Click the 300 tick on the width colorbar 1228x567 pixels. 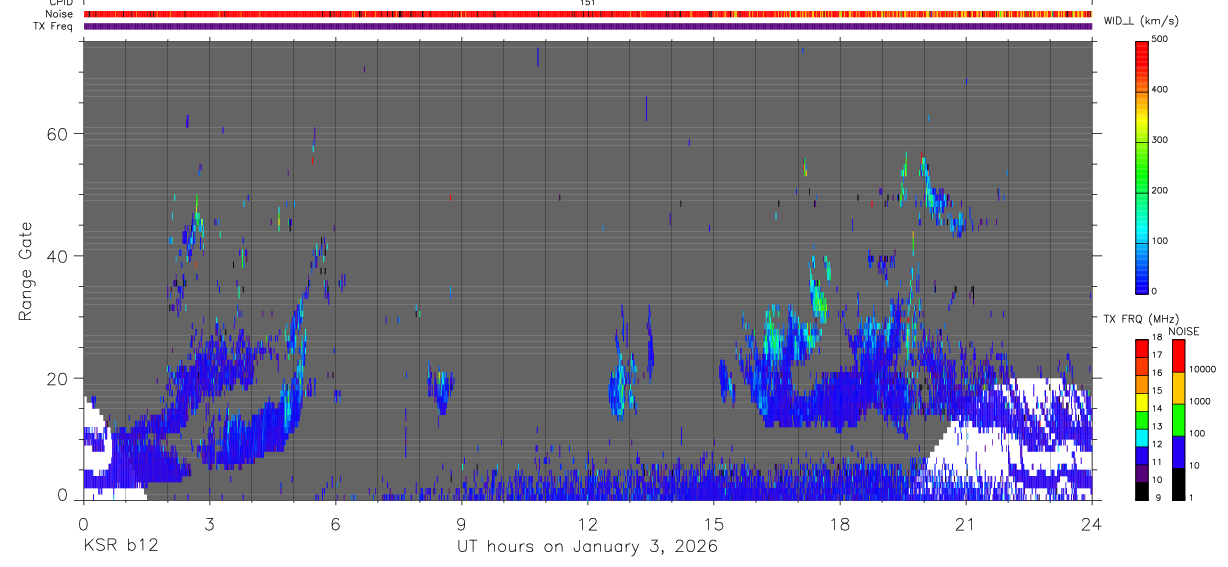[x=1160, y=140]
